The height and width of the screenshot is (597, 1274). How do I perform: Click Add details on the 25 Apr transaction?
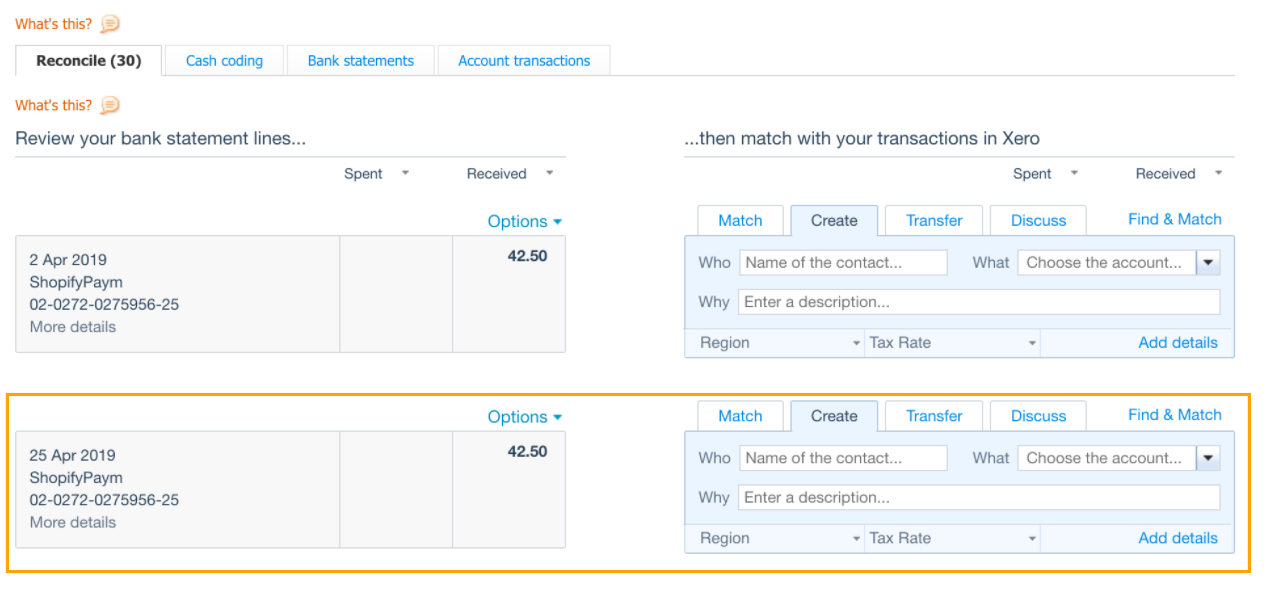(x=1177, y=538)
